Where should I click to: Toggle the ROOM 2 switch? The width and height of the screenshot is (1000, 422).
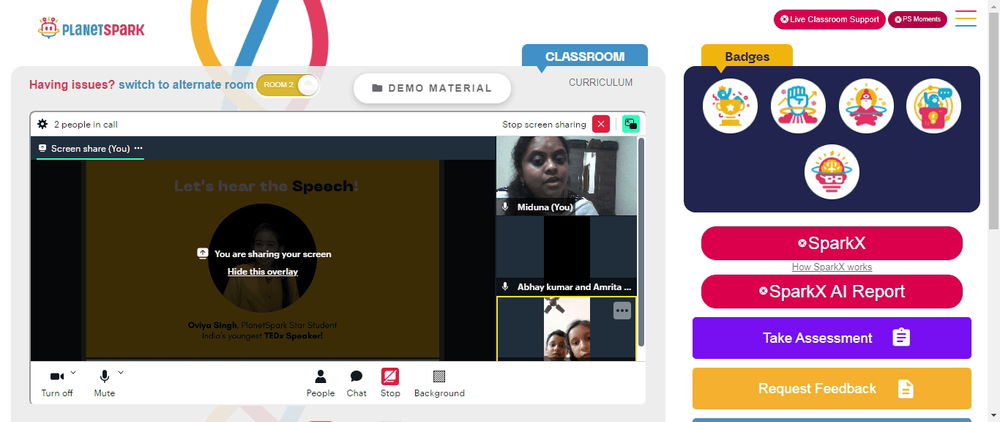coord(287,85)
